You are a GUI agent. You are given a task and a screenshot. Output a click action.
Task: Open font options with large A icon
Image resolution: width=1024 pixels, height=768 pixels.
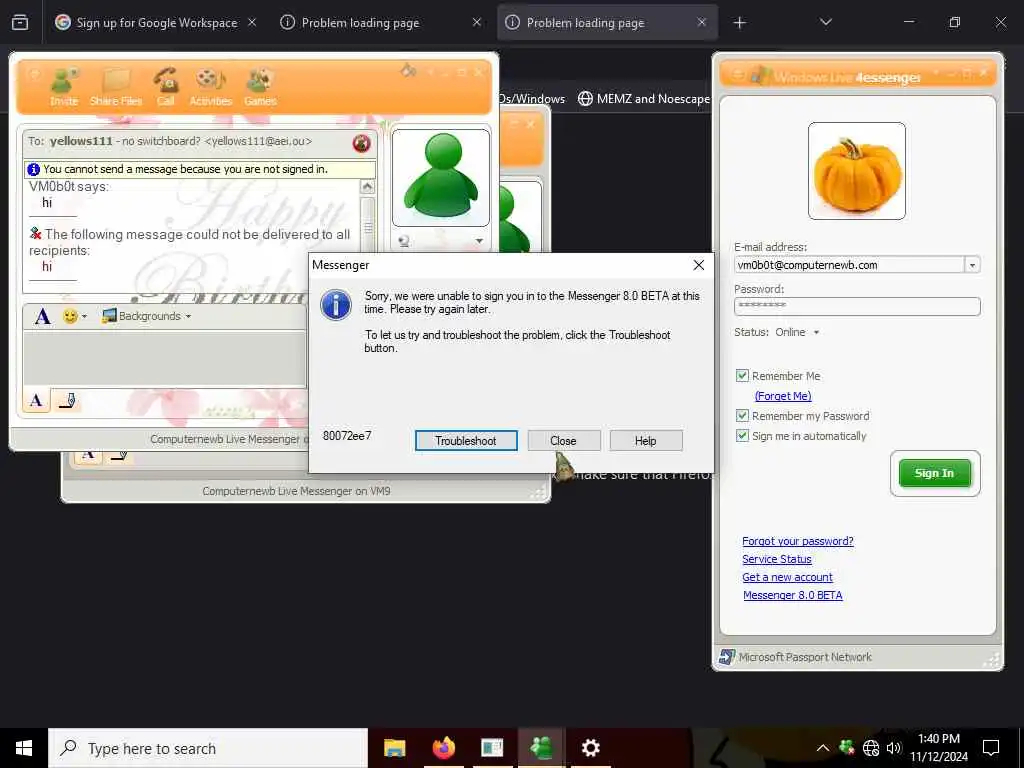pyautogui.click(x=42, y=316)
